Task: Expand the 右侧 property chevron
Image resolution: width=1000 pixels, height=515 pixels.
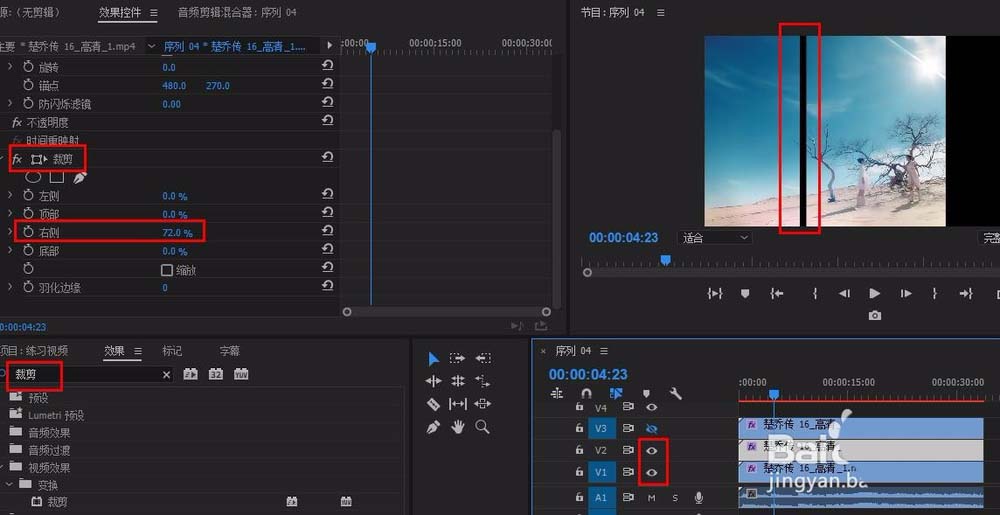Action: 10,232
